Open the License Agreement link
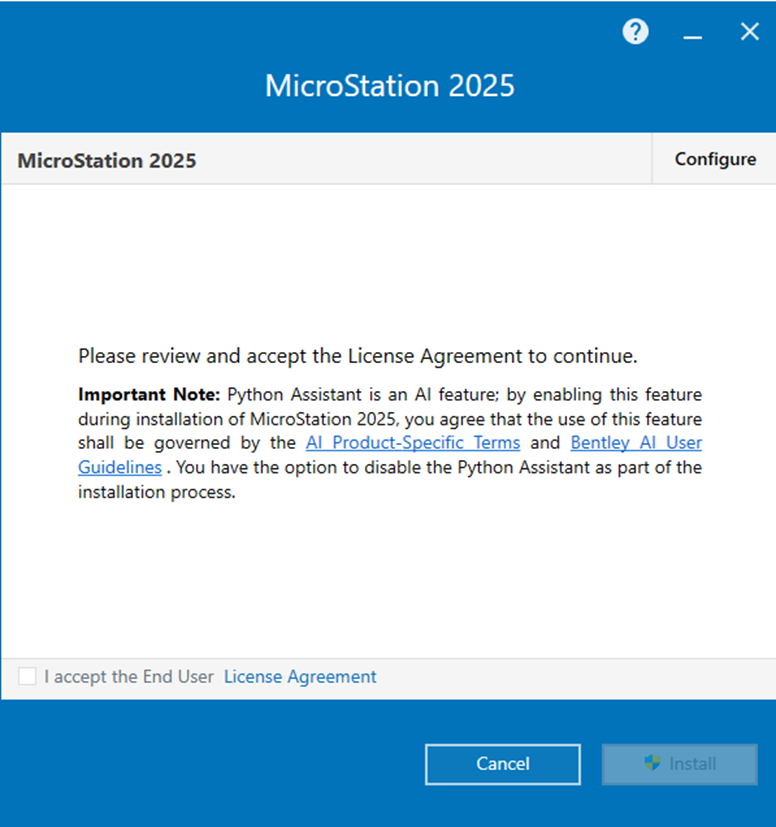 point(300,677)
